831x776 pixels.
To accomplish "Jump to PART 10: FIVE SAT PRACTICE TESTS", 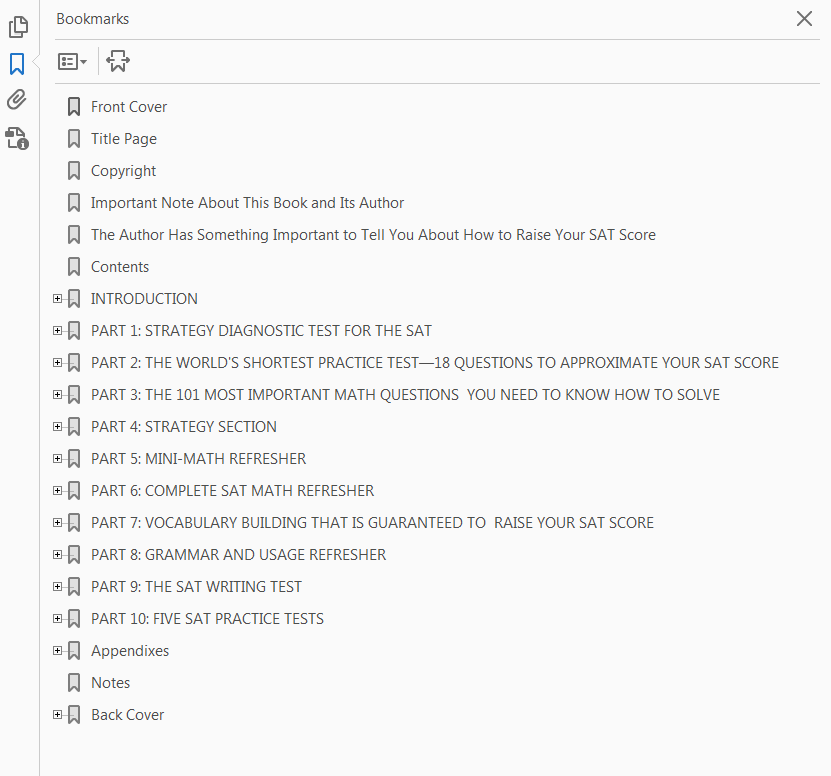I will (x=207, y=619).
